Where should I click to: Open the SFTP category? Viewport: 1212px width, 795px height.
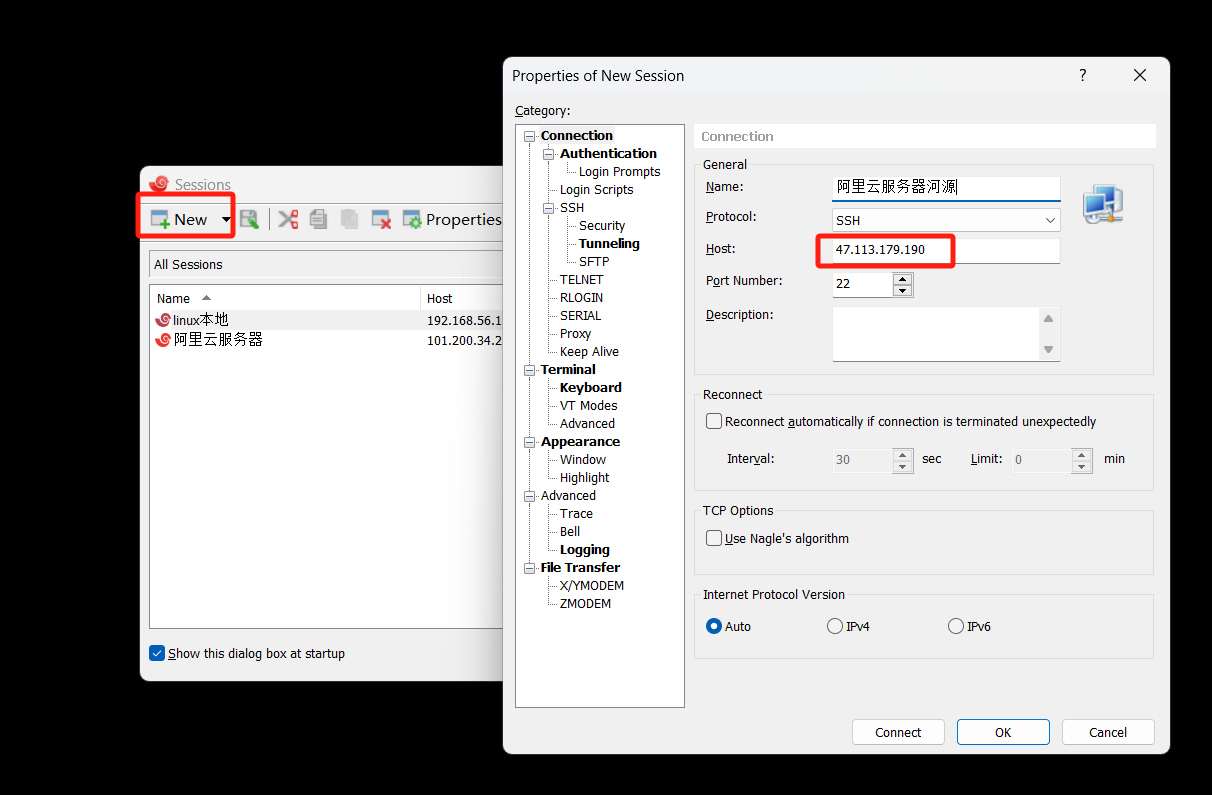coord(594,262)
